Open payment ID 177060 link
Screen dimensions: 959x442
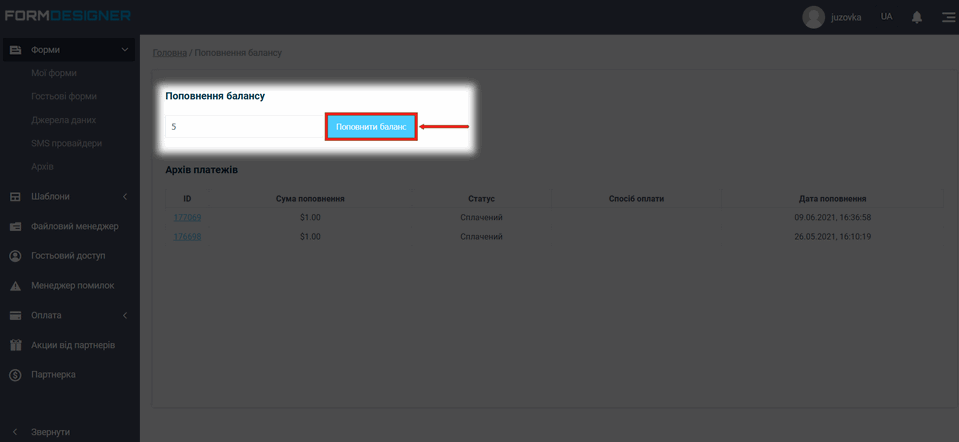pyautogui.click(x=187, y=217)
